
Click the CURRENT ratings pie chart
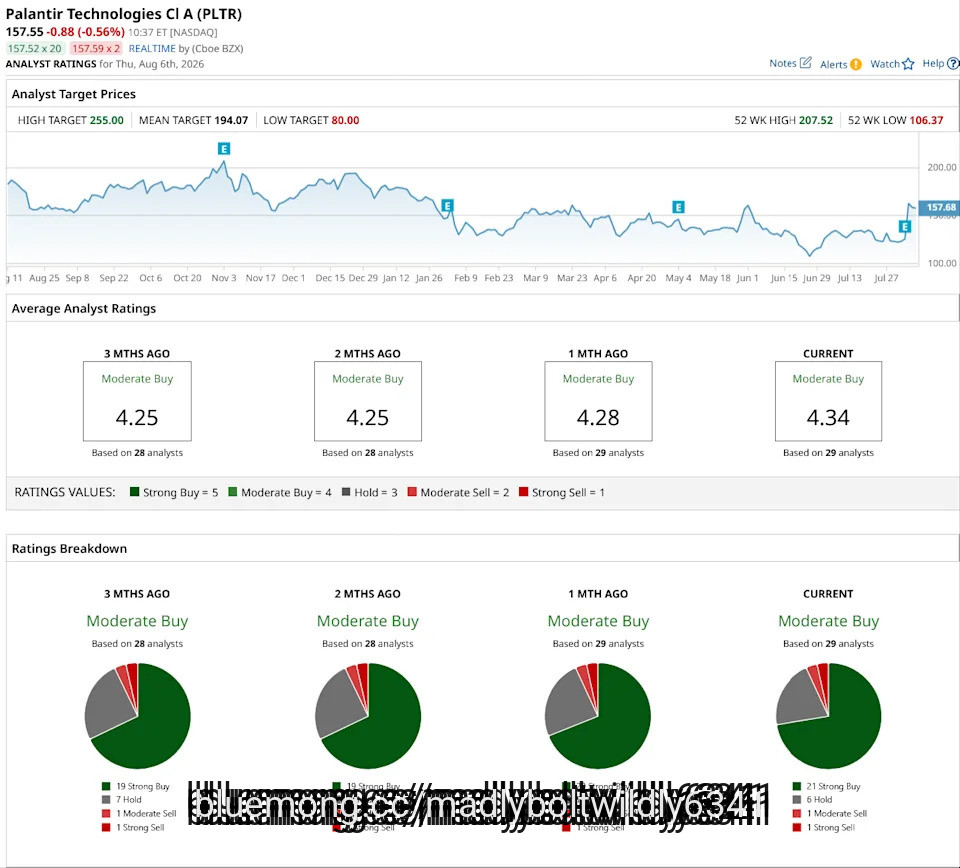(x=828, y=716)
